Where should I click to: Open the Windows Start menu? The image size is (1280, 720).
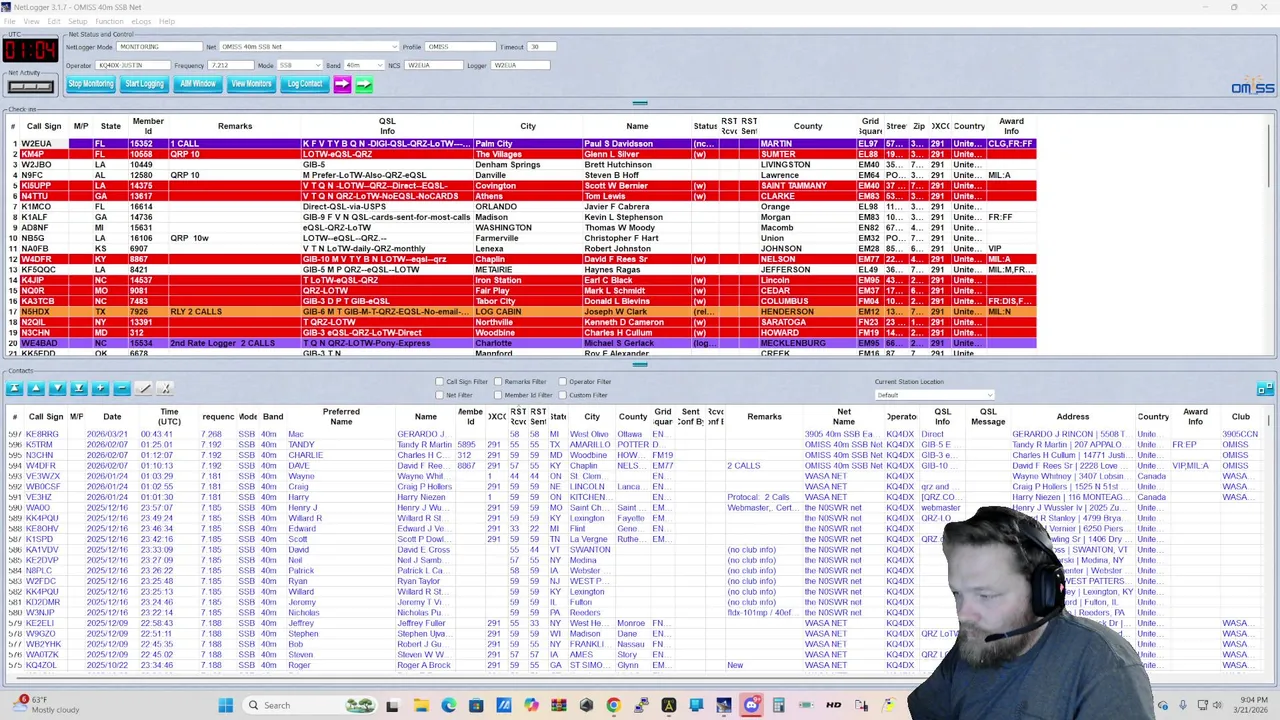point(225,705)
